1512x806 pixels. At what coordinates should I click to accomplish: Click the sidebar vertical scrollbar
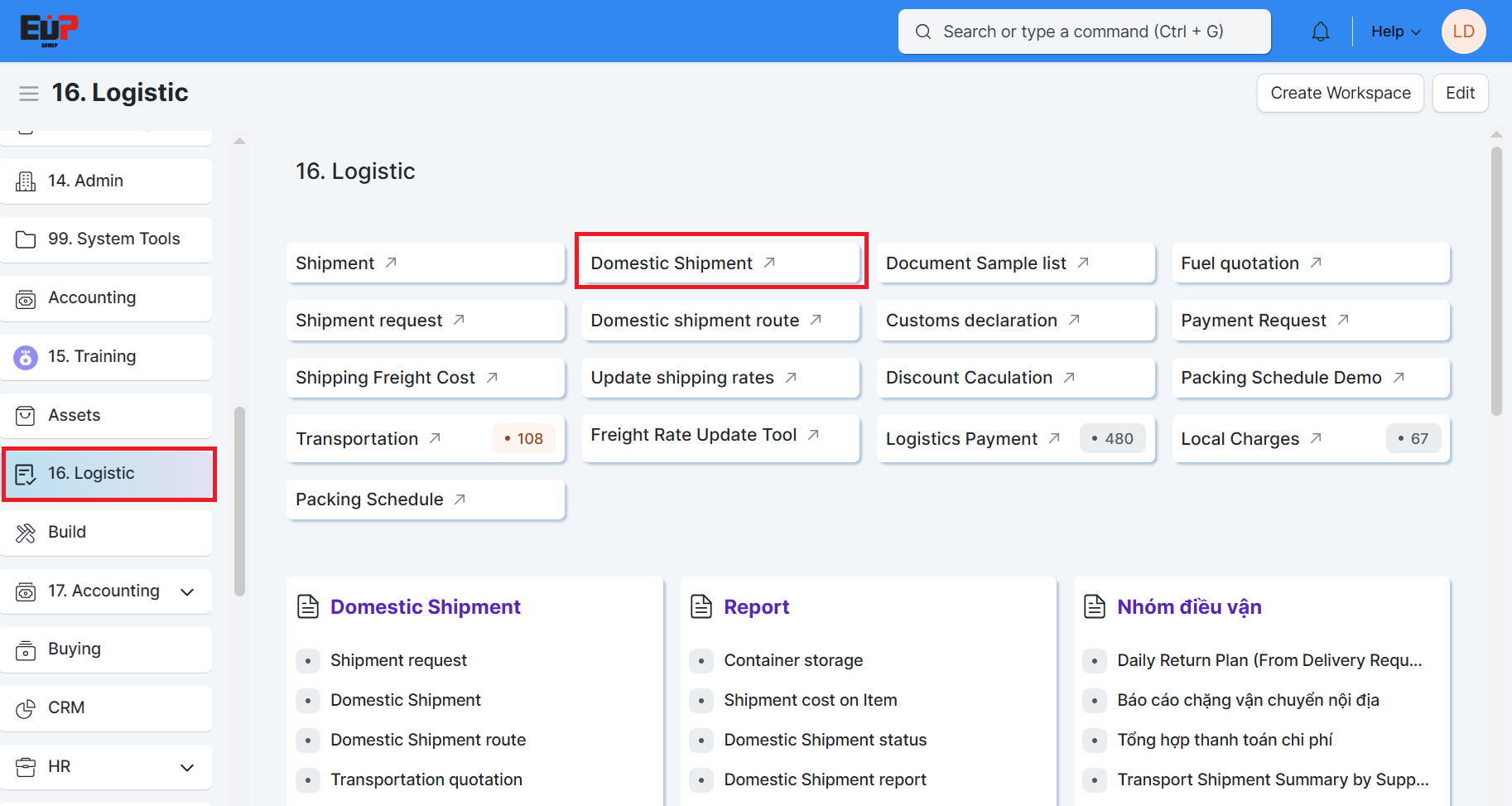click(x=239, y=501)
